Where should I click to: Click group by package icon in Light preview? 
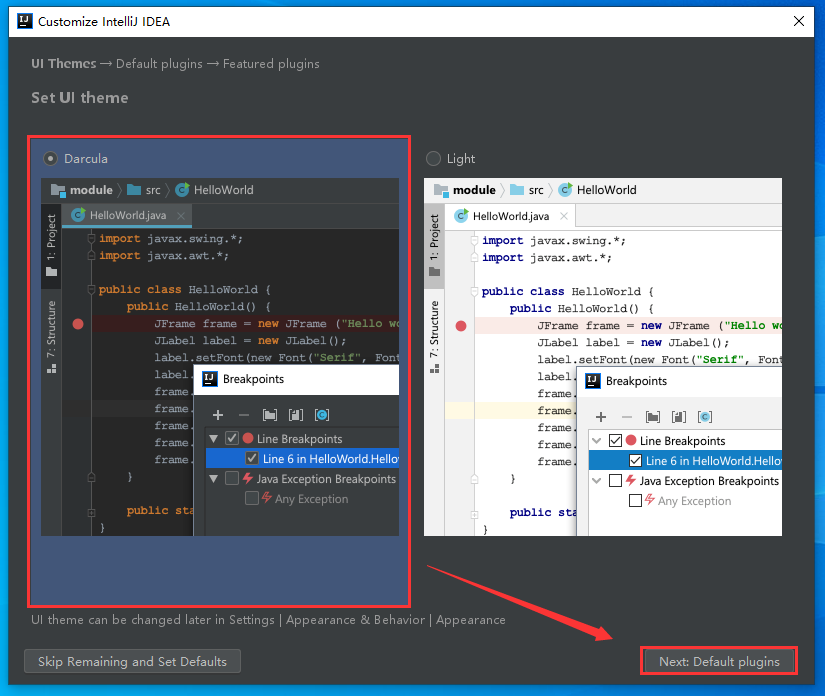coord(653,417)
